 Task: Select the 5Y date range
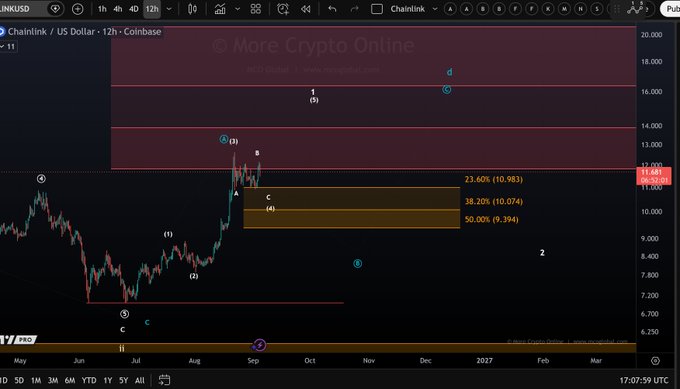click(124, 380)
